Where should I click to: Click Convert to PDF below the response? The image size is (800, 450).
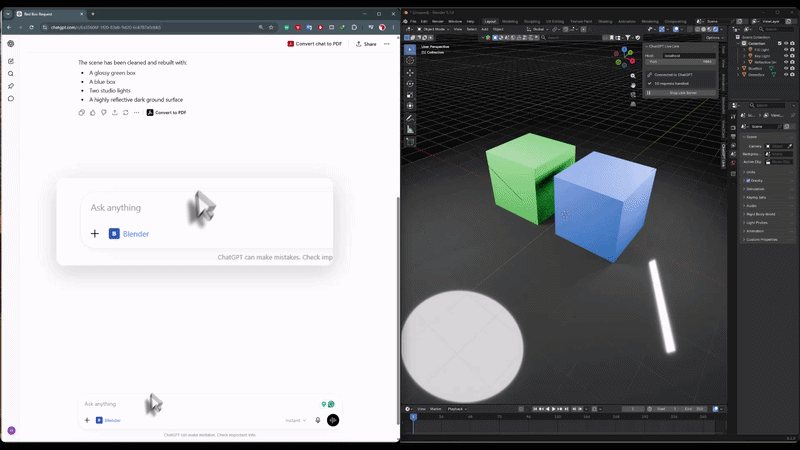pos(166,113)
